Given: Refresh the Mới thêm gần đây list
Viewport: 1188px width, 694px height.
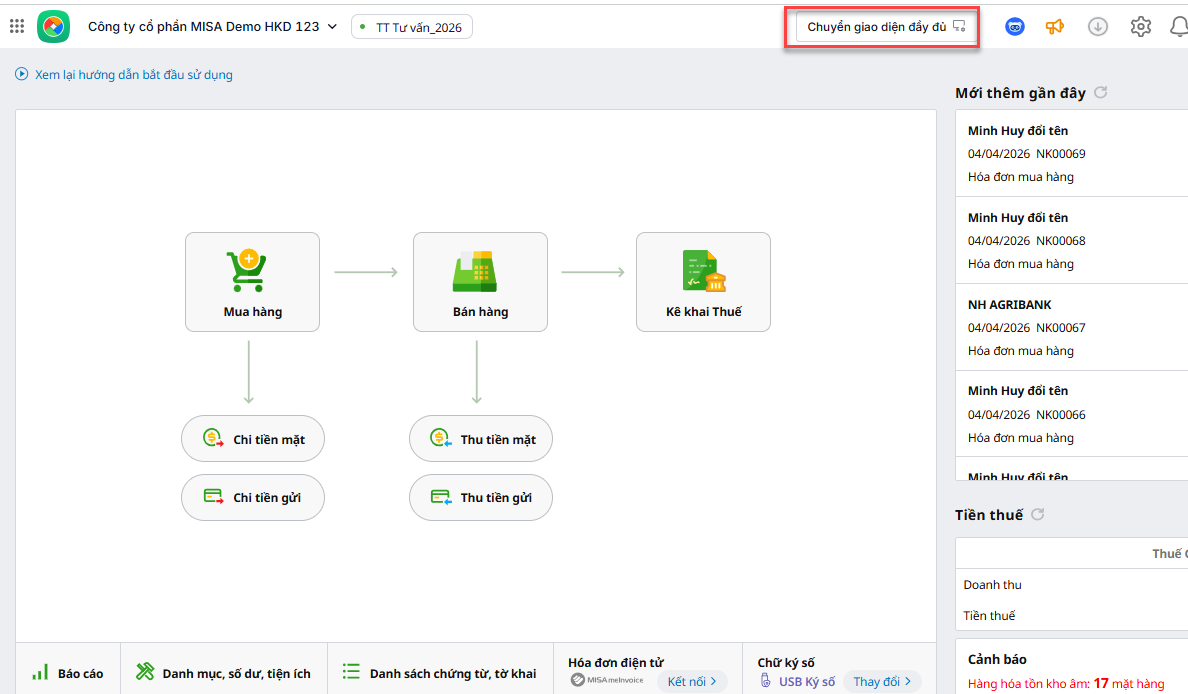Looking at the screenshot, I should pos(1101,93).
